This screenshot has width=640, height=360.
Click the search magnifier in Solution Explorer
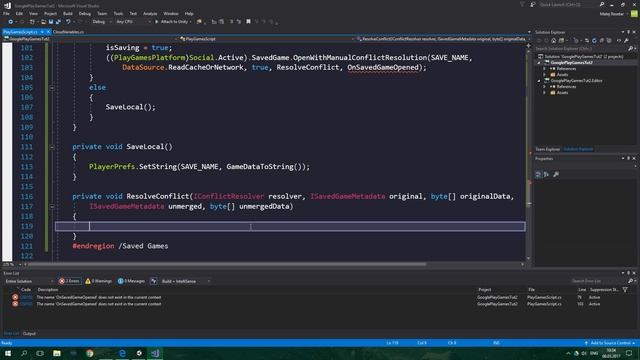[x=631, y=49]
